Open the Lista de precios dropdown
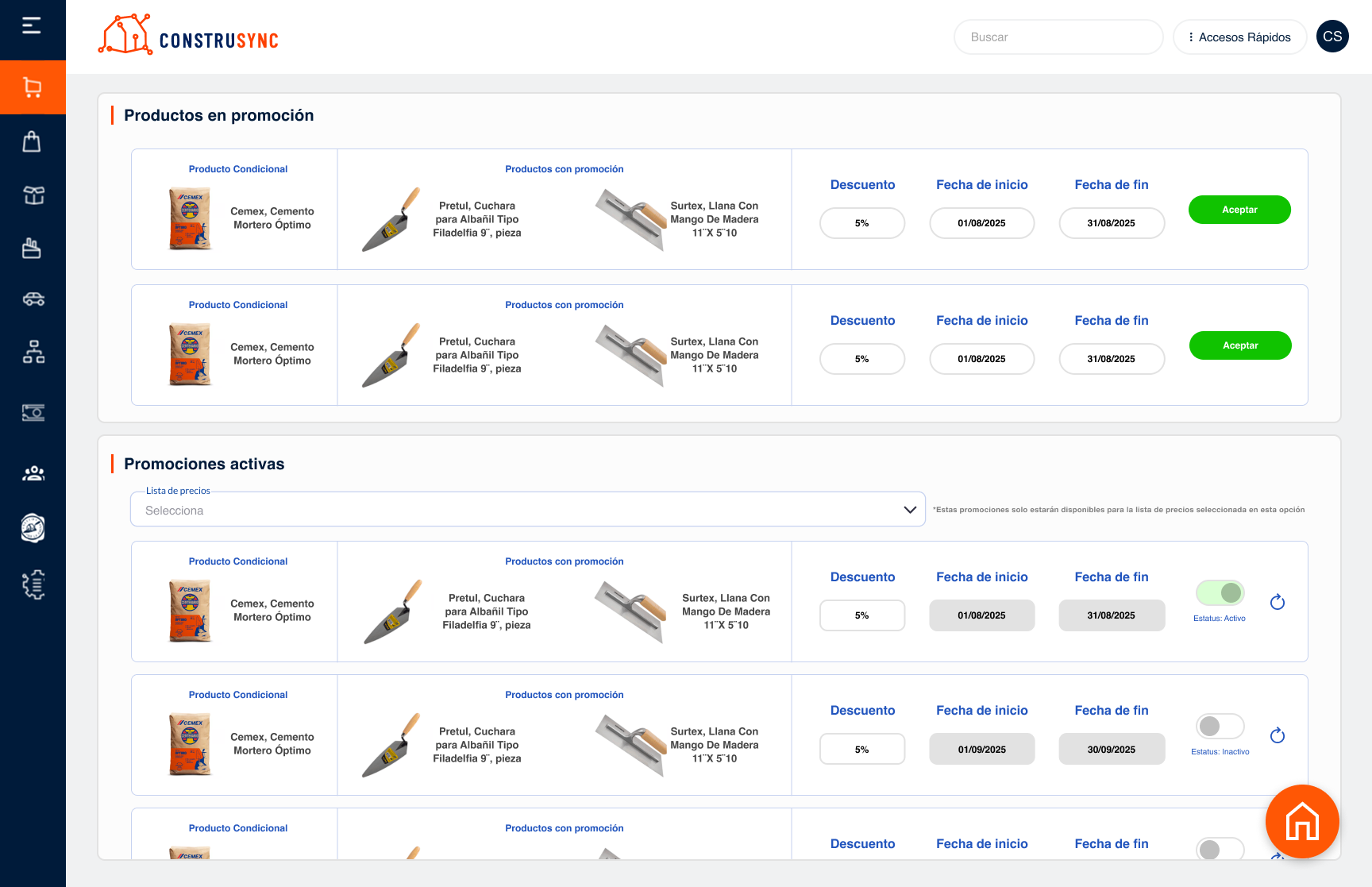The image size is (1372, 887). [x=528, y=510]
